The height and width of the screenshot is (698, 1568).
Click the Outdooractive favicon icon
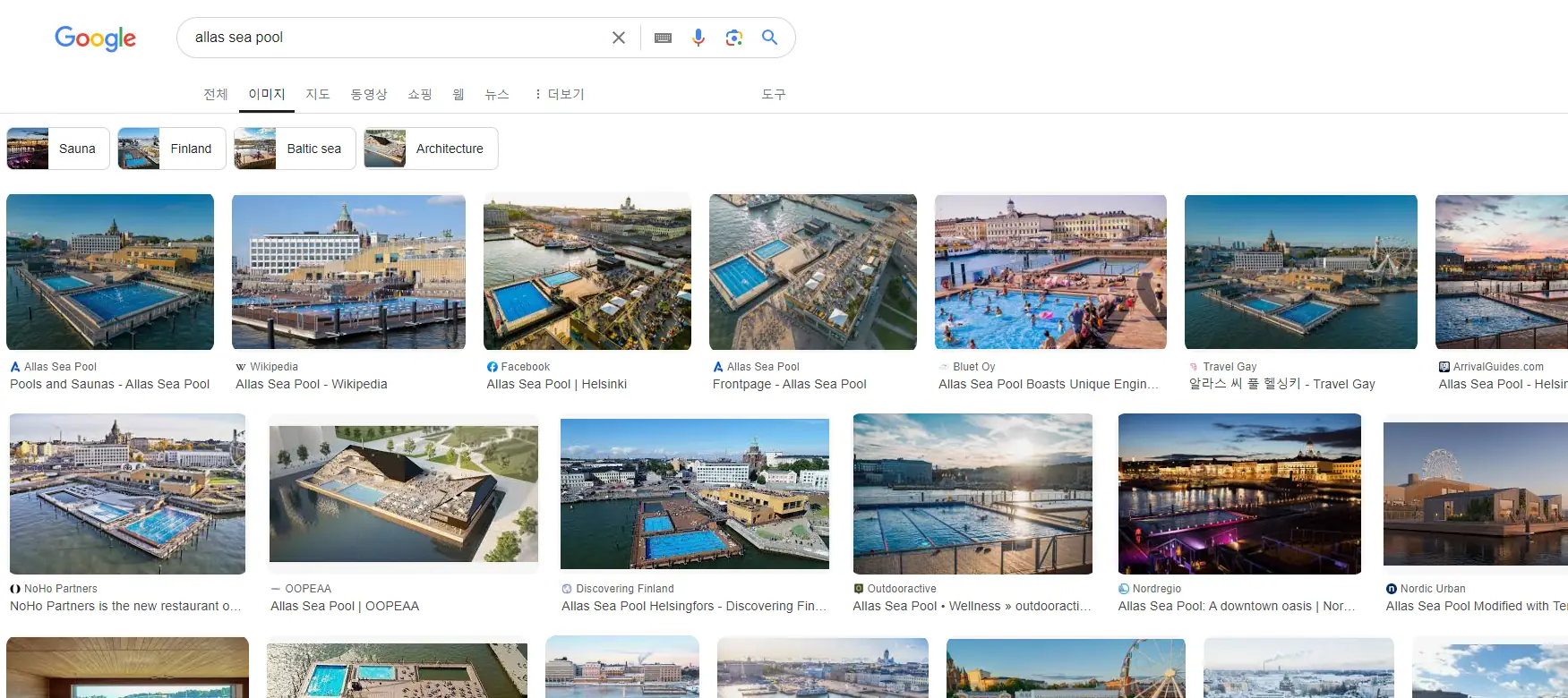coord(859,589)
